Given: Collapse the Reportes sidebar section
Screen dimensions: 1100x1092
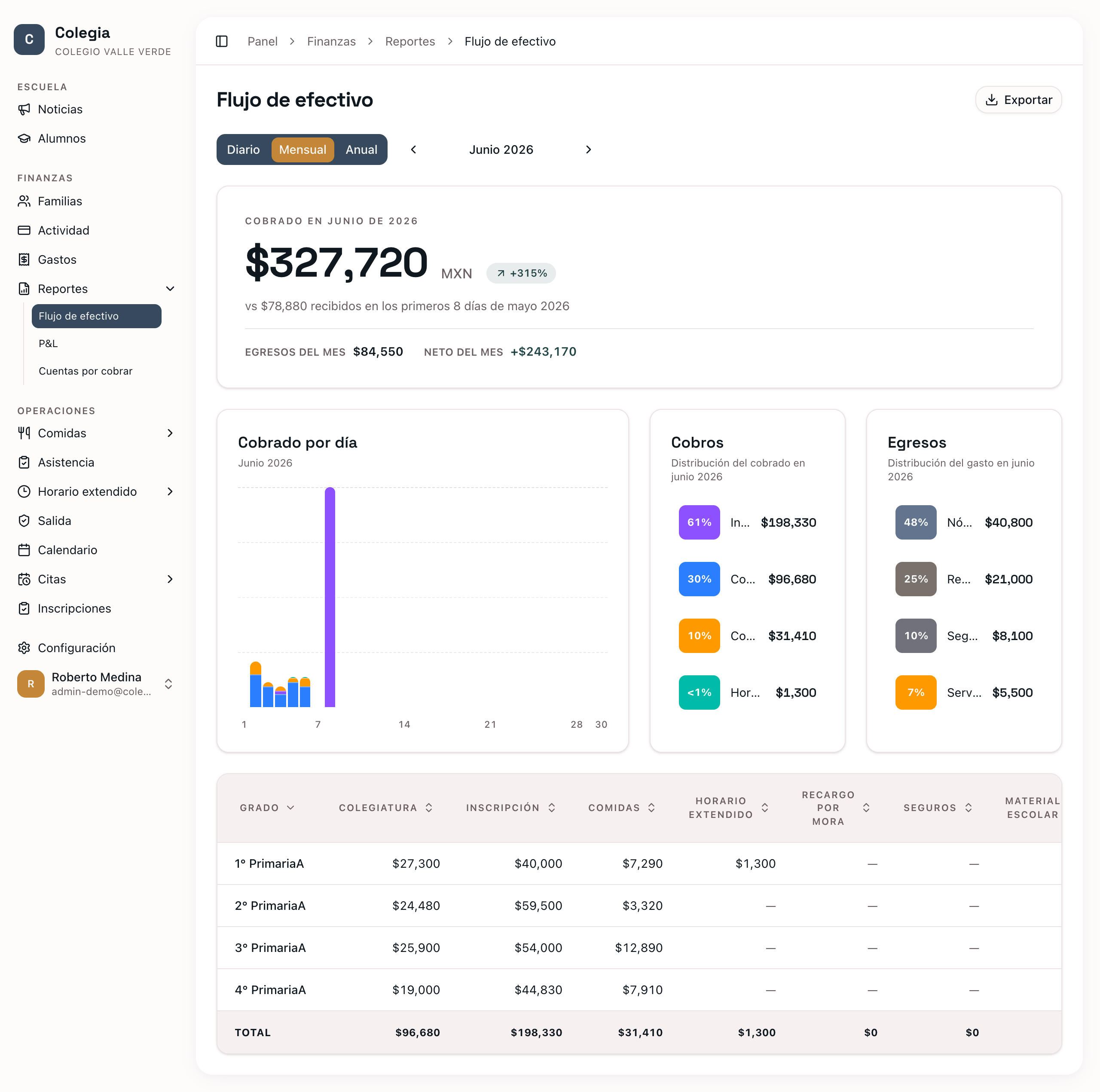Looking at the screenshot, I should 170,289.
